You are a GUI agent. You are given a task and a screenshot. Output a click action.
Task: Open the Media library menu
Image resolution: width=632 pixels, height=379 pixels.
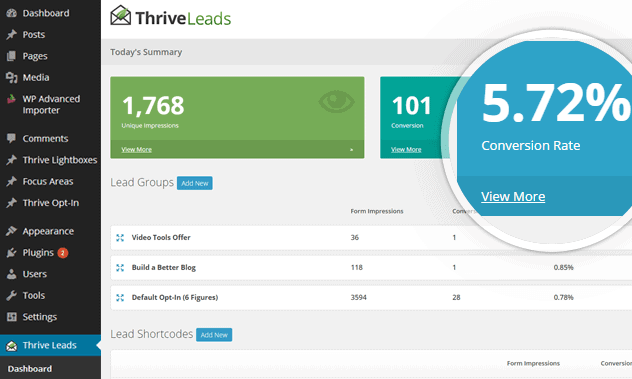coord(36,77)
